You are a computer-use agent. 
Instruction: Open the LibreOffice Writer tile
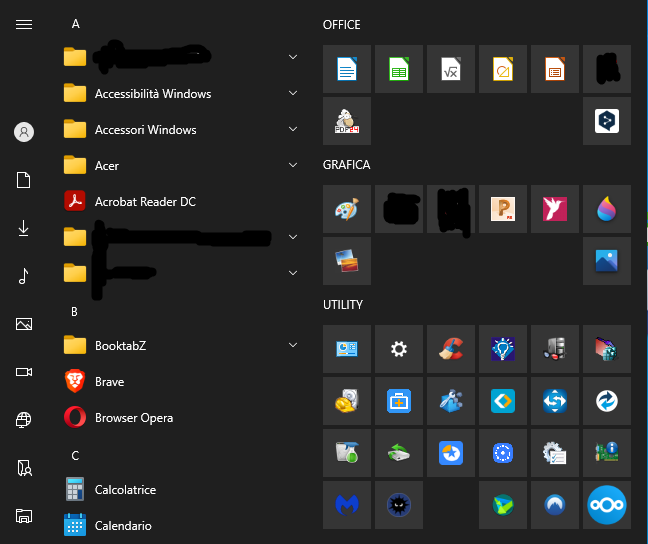click(x=347, y=69)
